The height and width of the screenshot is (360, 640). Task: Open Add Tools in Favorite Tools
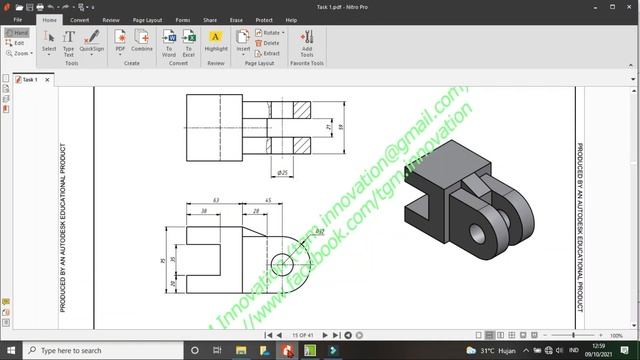pos(307,43)
